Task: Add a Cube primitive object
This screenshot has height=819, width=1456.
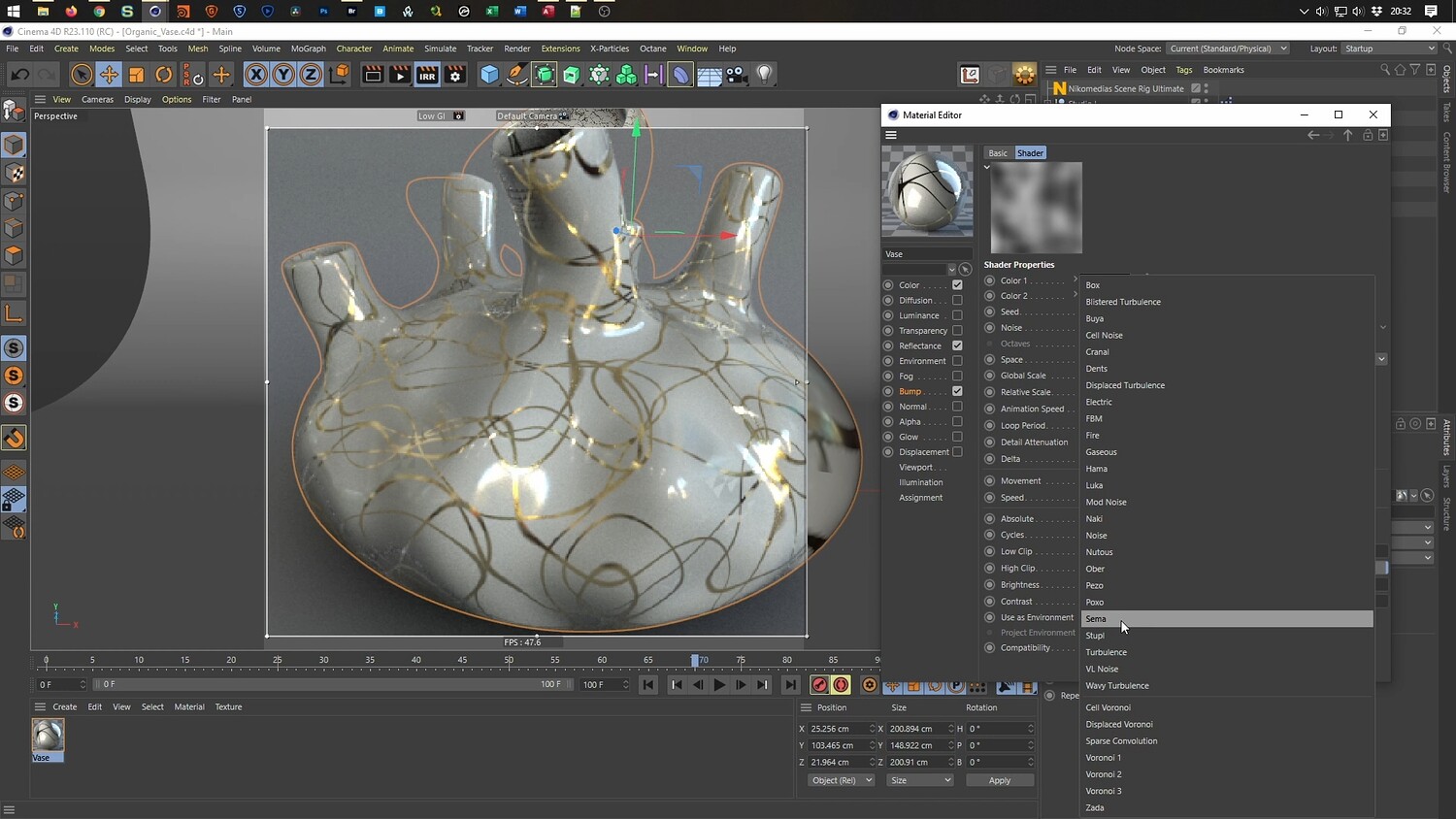Action: click(x=490, y=75)
